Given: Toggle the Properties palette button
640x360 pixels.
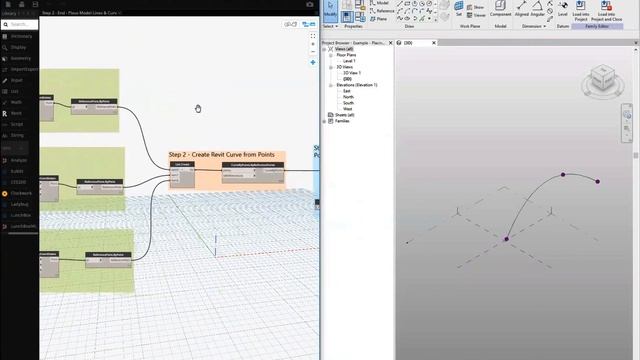Looking at the screenshot, I should (347, 17).
